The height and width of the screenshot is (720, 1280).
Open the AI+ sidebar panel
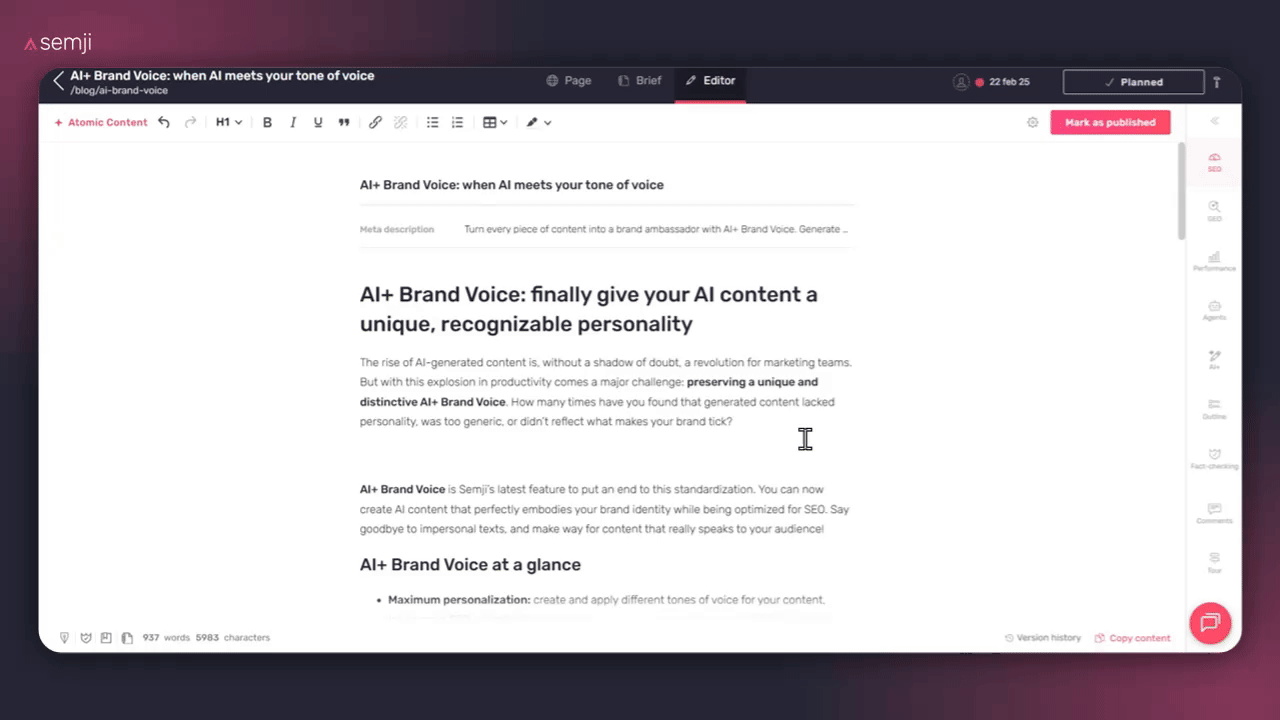click(x=1214, y=361)
